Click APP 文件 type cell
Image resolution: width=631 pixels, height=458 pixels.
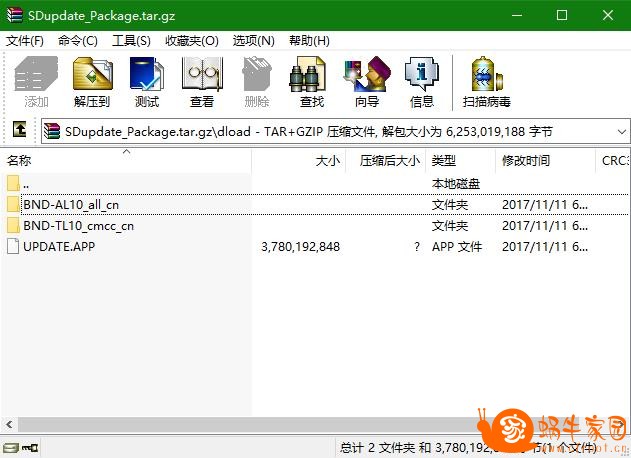click(457, 247)
